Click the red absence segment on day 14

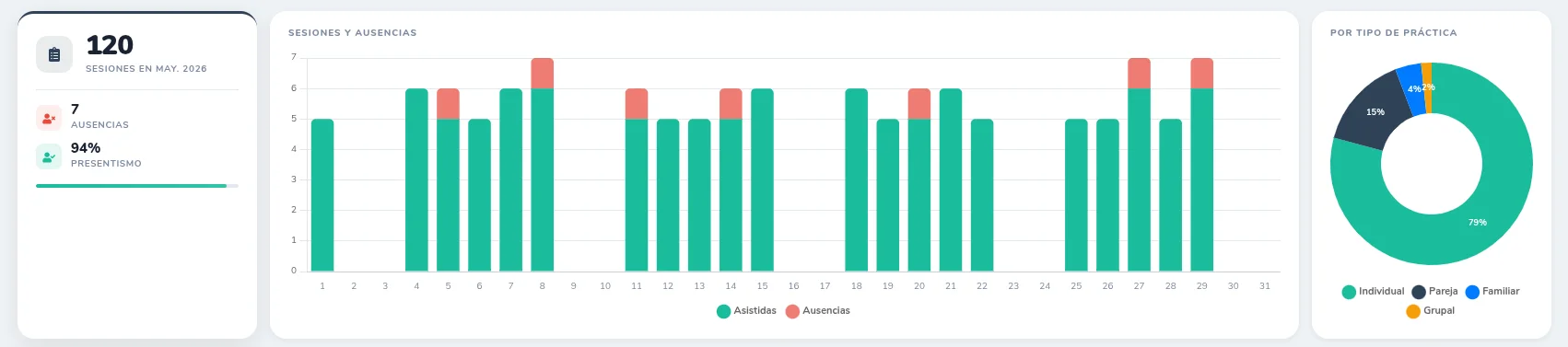click(x=731, y=104)
